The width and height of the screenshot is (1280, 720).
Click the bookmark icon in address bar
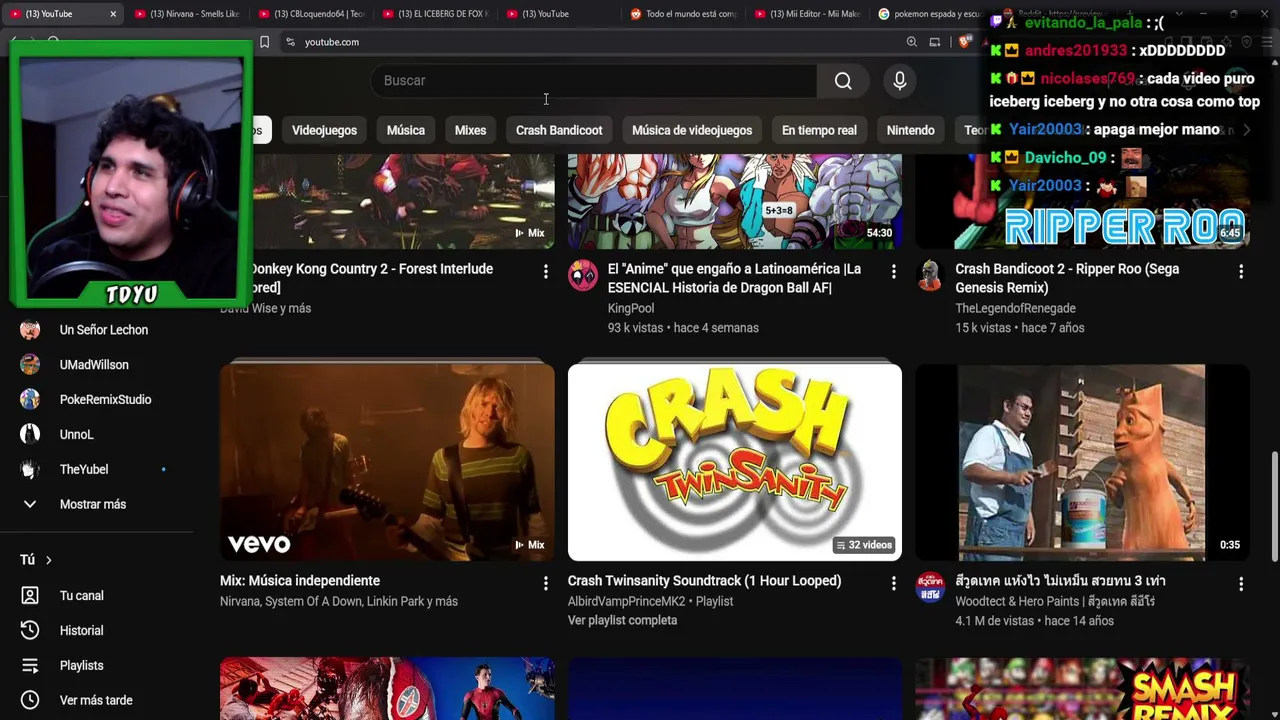[x=264, y=42]
